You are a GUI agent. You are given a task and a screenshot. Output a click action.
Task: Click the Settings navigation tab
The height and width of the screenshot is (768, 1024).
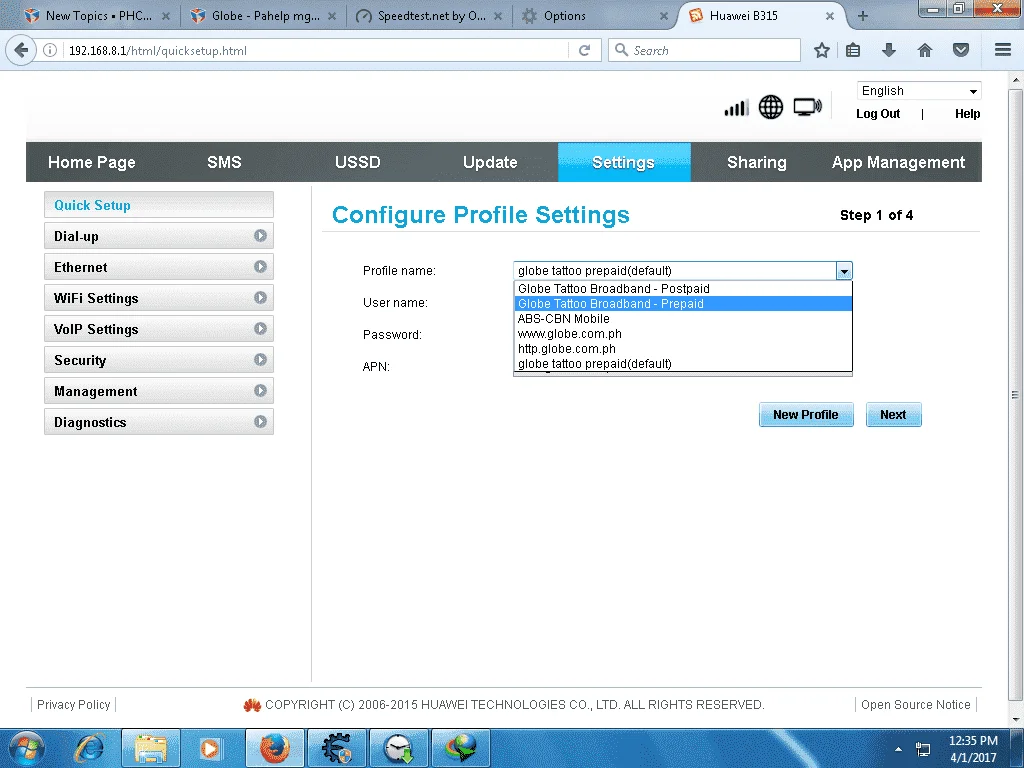point(624,162)
